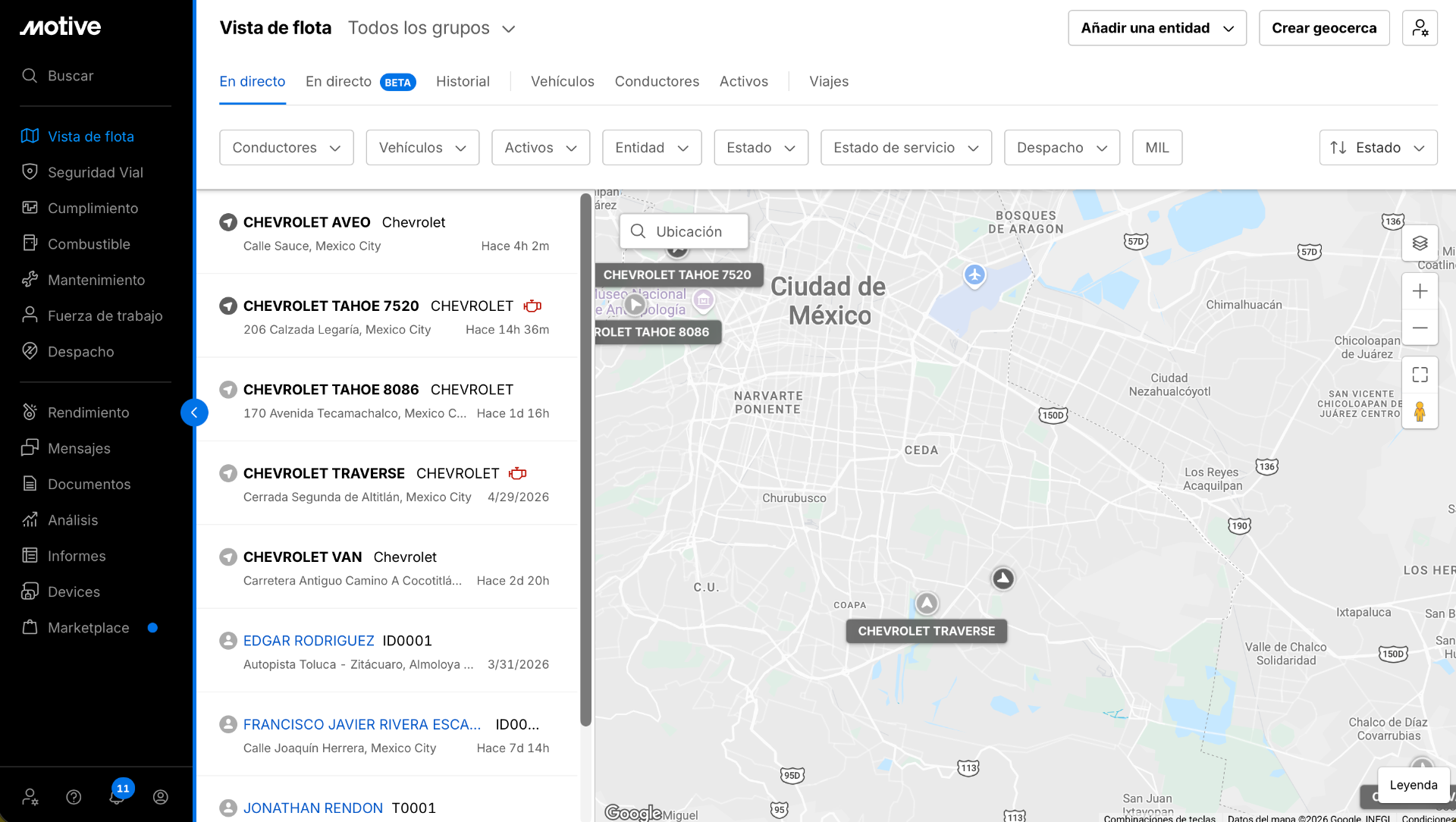Screen dimensions: 1456x822
Task: Expand the Todos los grupos dropdown
Action: (x=431, y=28)
